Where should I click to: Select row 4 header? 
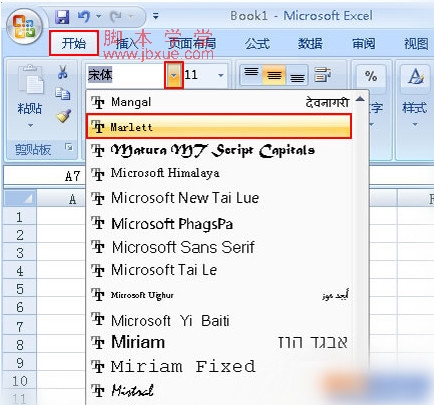click(20, 271)
